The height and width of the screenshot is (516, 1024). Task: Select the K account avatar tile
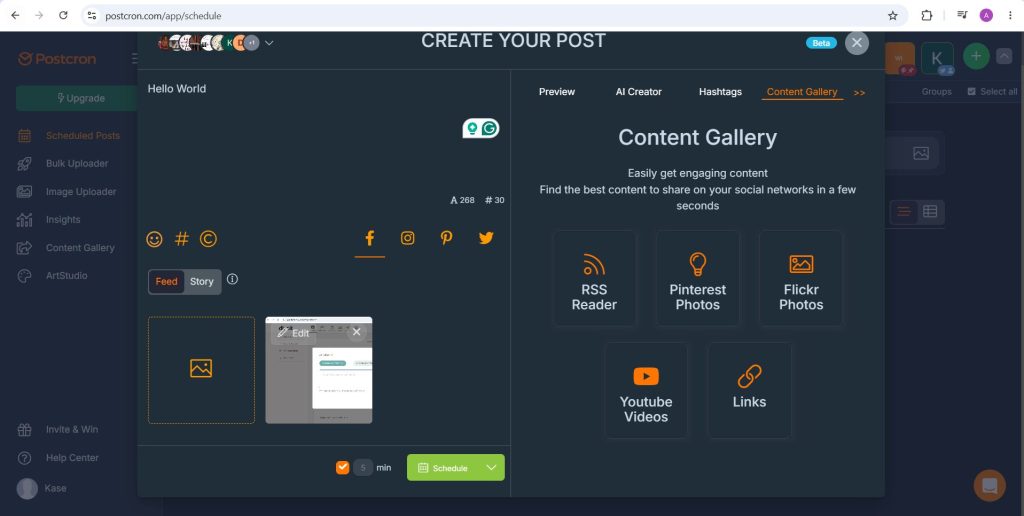(937, 58)
